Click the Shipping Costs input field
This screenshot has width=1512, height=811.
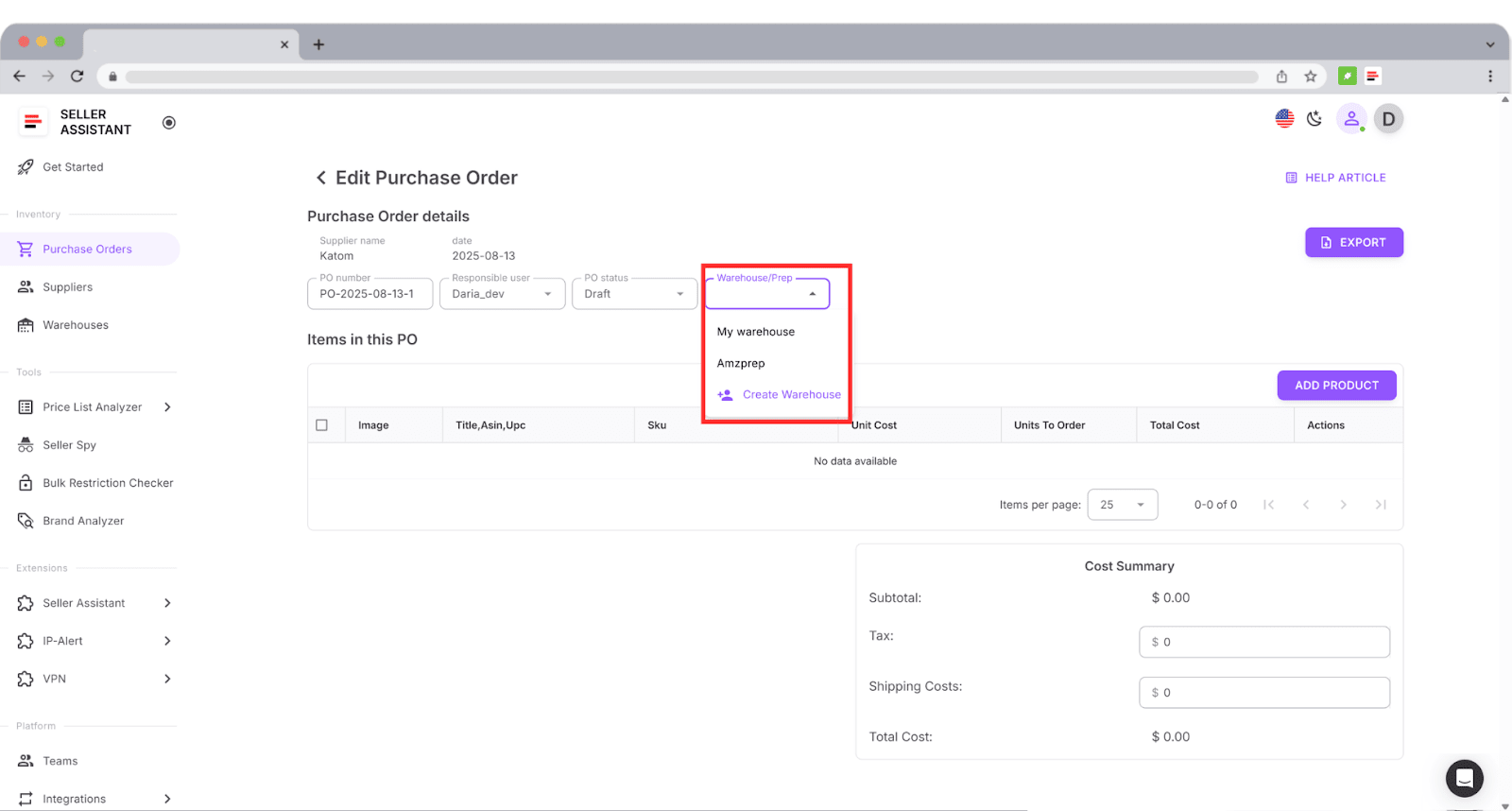tap(1264, 693)
